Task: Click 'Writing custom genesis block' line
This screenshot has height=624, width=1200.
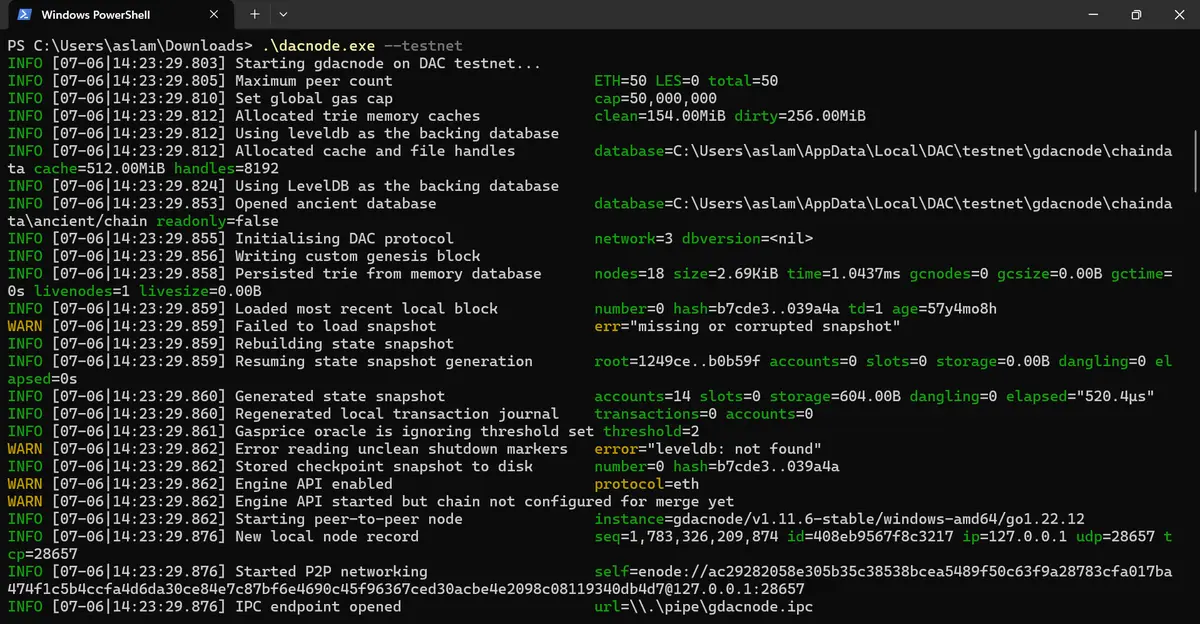Action: click(x=358, y=256)
